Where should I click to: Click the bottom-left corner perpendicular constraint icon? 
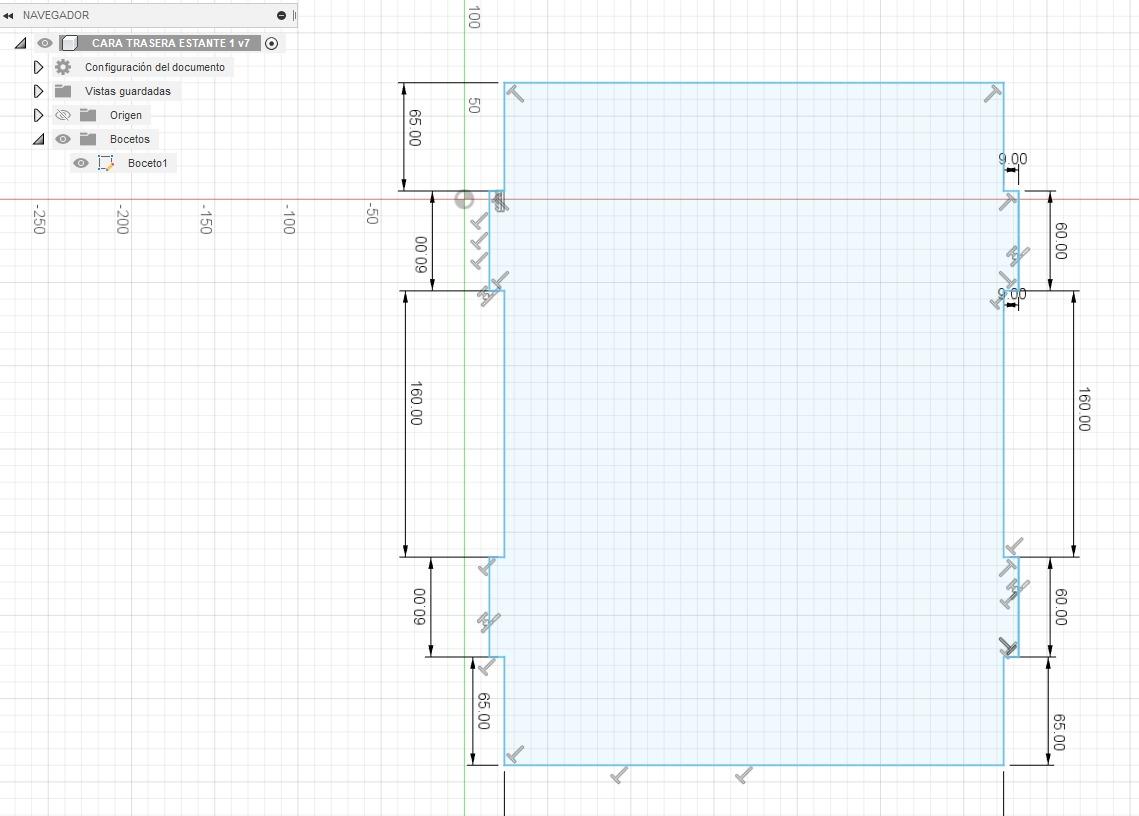tap(514, 755)
